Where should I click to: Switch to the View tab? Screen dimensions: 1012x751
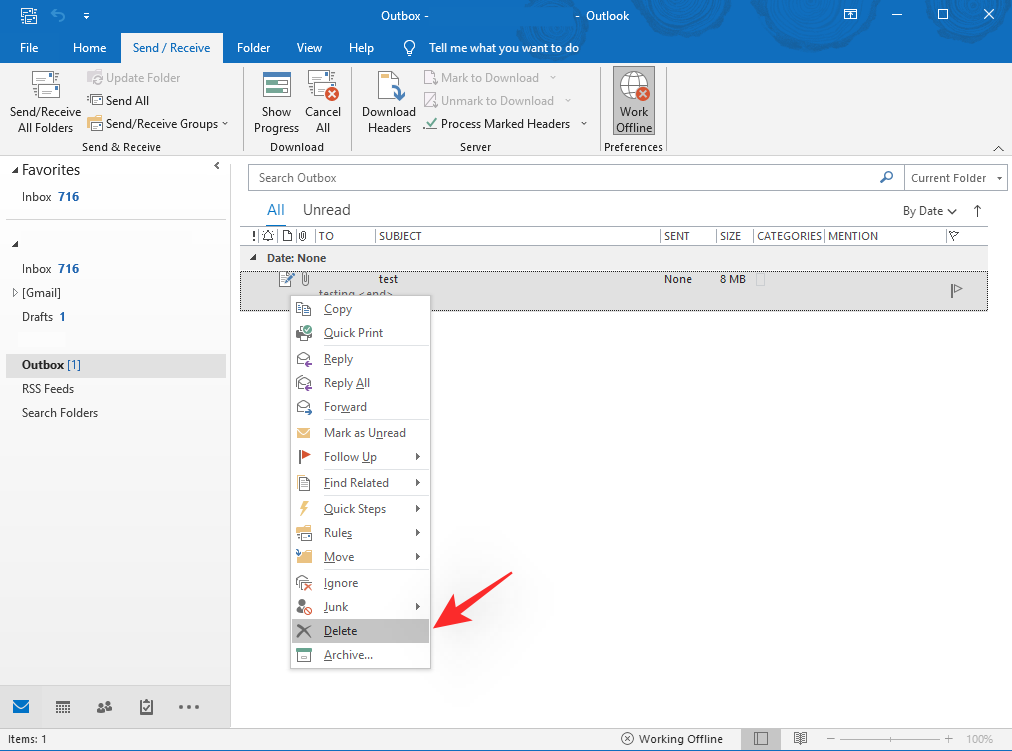[x=309, y=48]
